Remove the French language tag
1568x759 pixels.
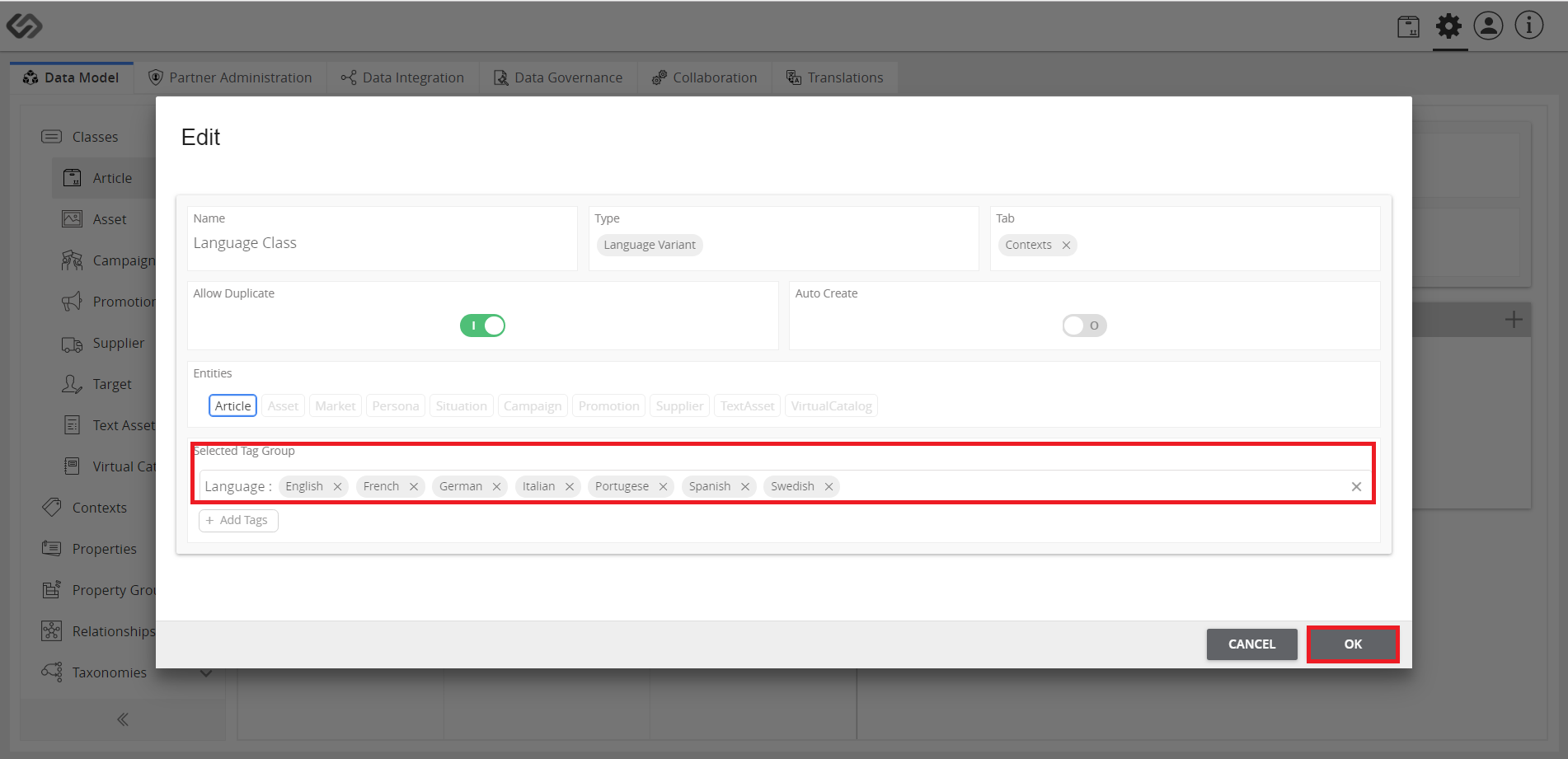click(x=414, y=486)
